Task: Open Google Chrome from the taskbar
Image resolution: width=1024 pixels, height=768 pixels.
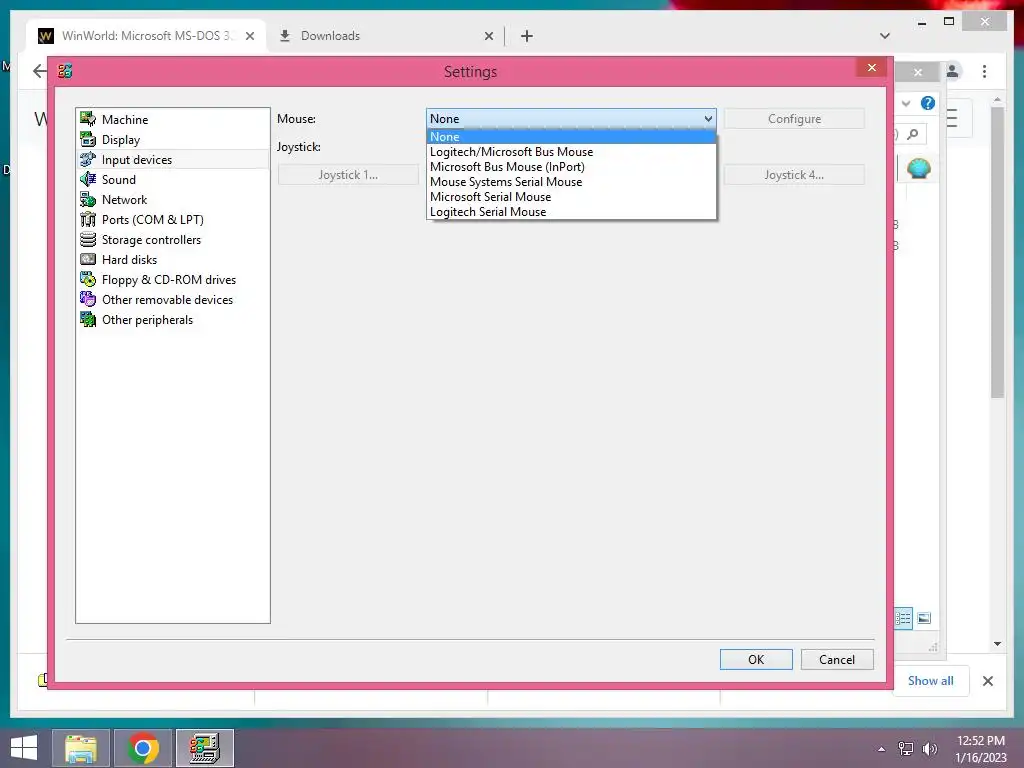Action: [x=143, y=748]
